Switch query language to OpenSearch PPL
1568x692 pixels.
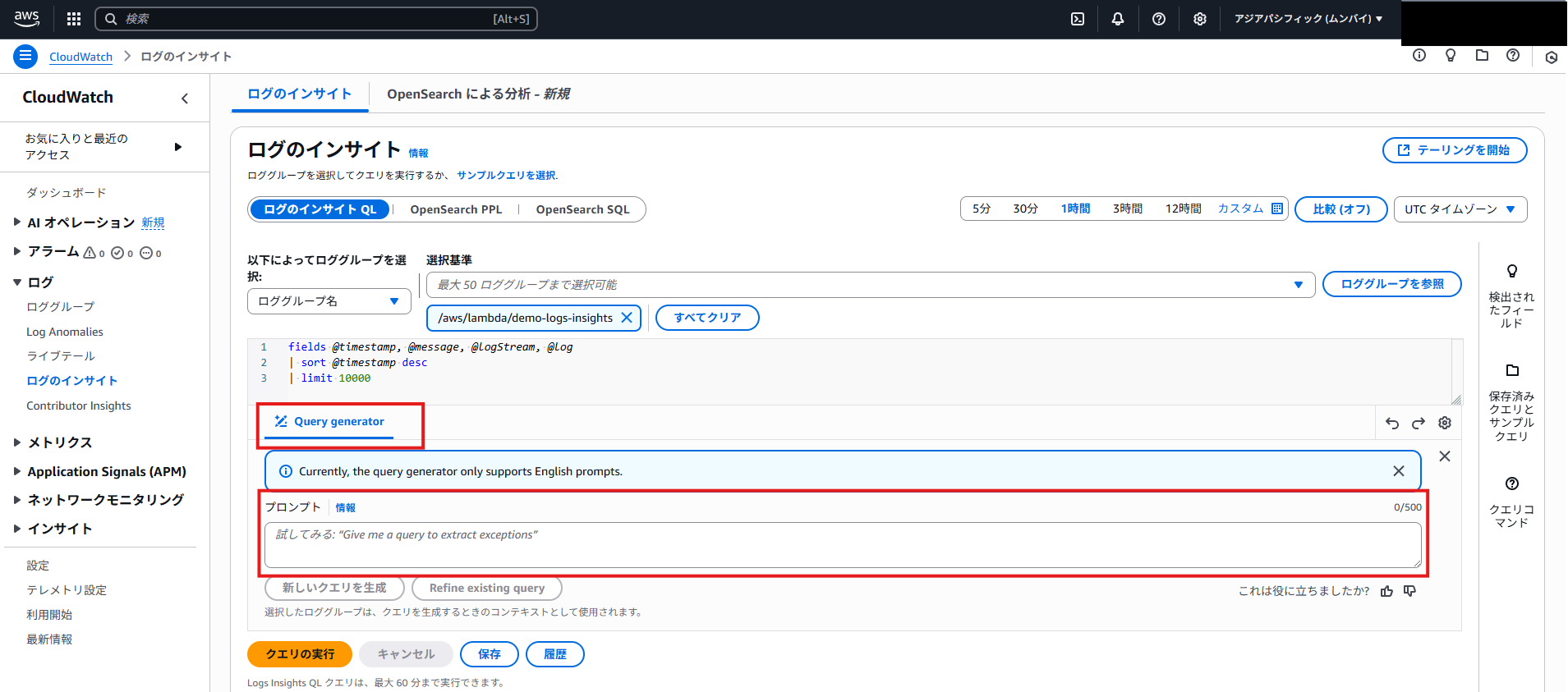[x=456, y=209]
